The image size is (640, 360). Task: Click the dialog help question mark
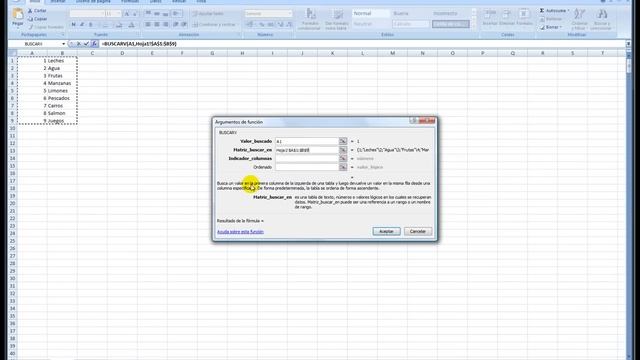(413, 121)
